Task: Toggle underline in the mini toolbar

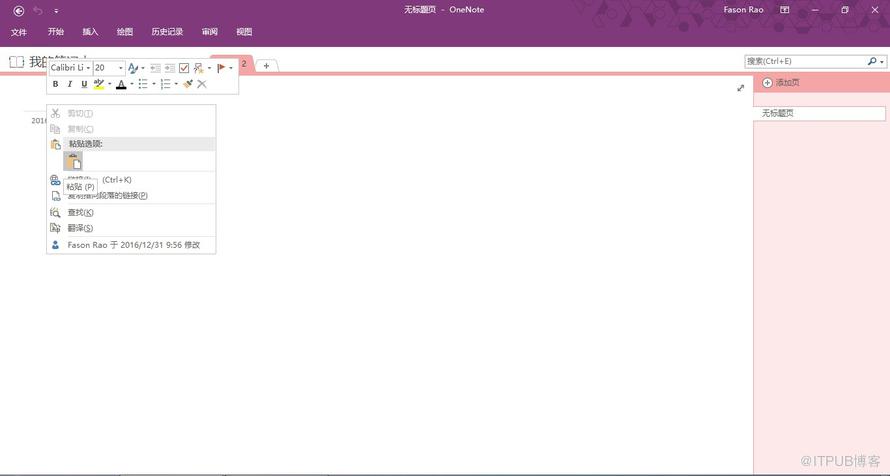Action: coord(84,85)
